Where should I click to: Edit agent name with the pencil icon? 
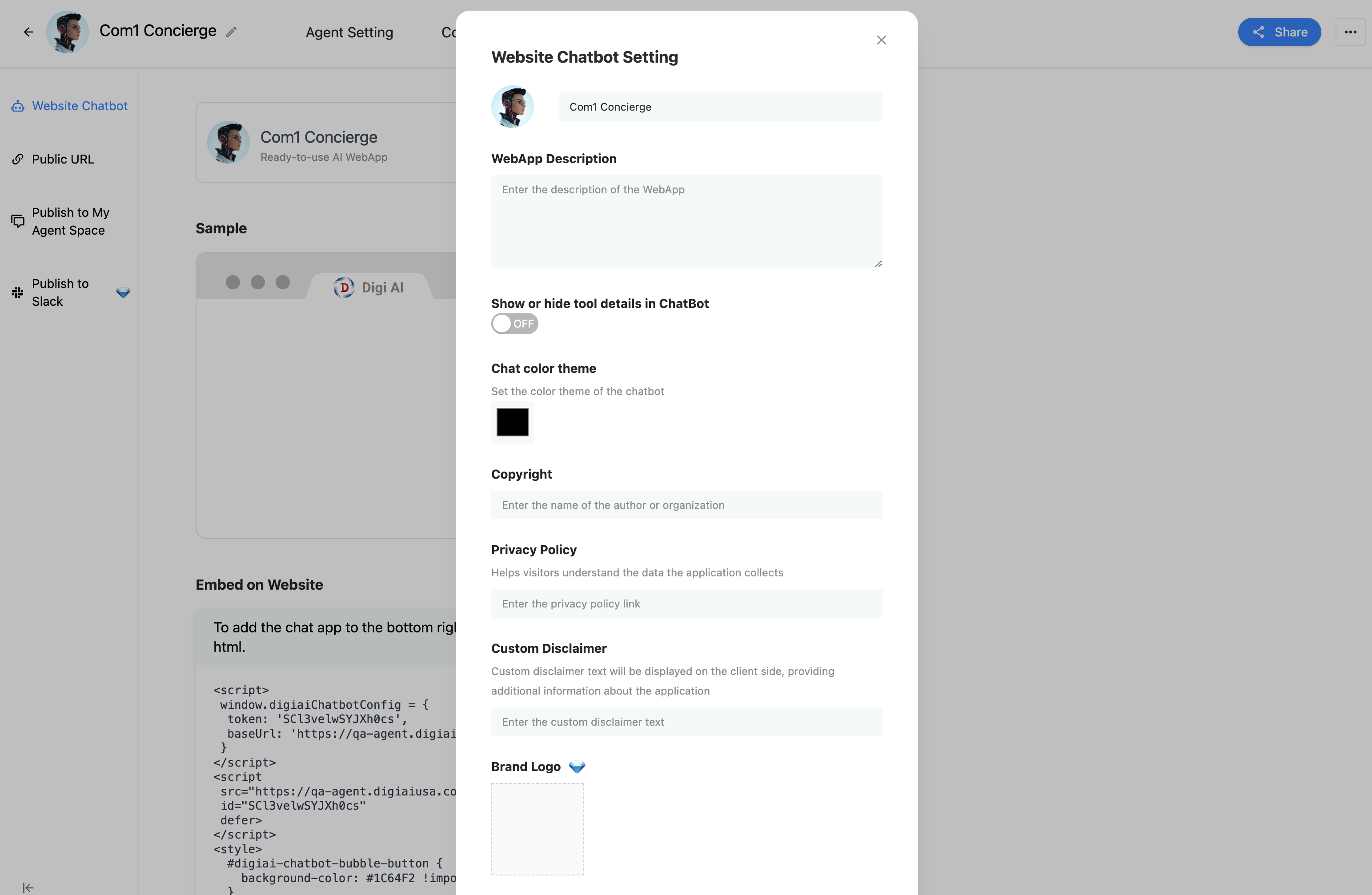click(x=231, y=32)
